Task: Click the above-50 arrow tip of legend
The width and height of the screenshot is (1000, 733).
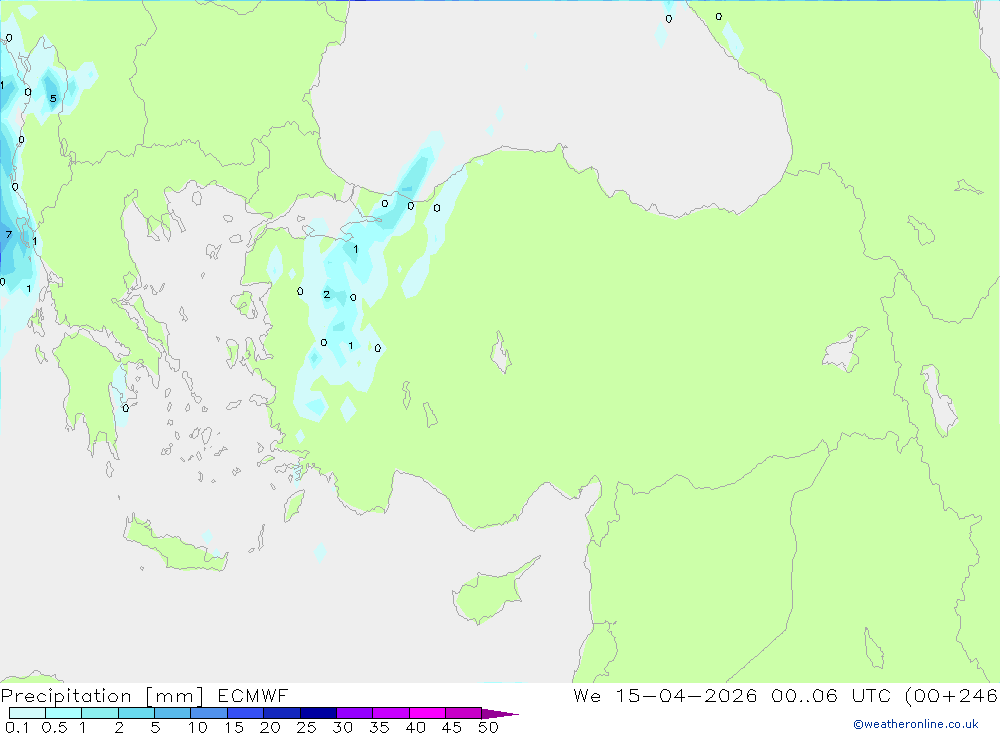Action: 500,714
